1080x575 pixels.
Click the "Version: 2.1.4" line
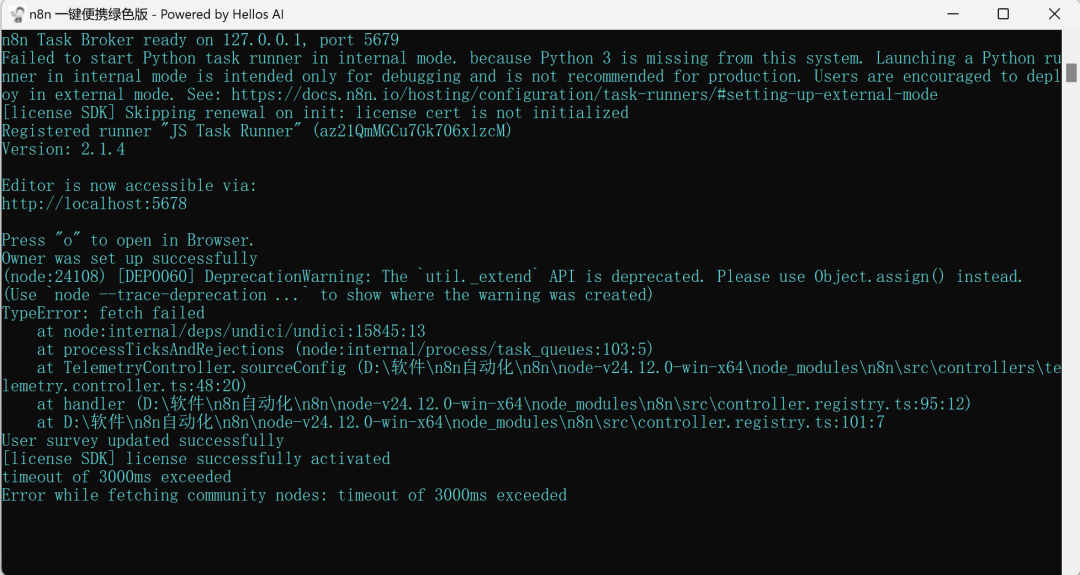click(63, 150)
